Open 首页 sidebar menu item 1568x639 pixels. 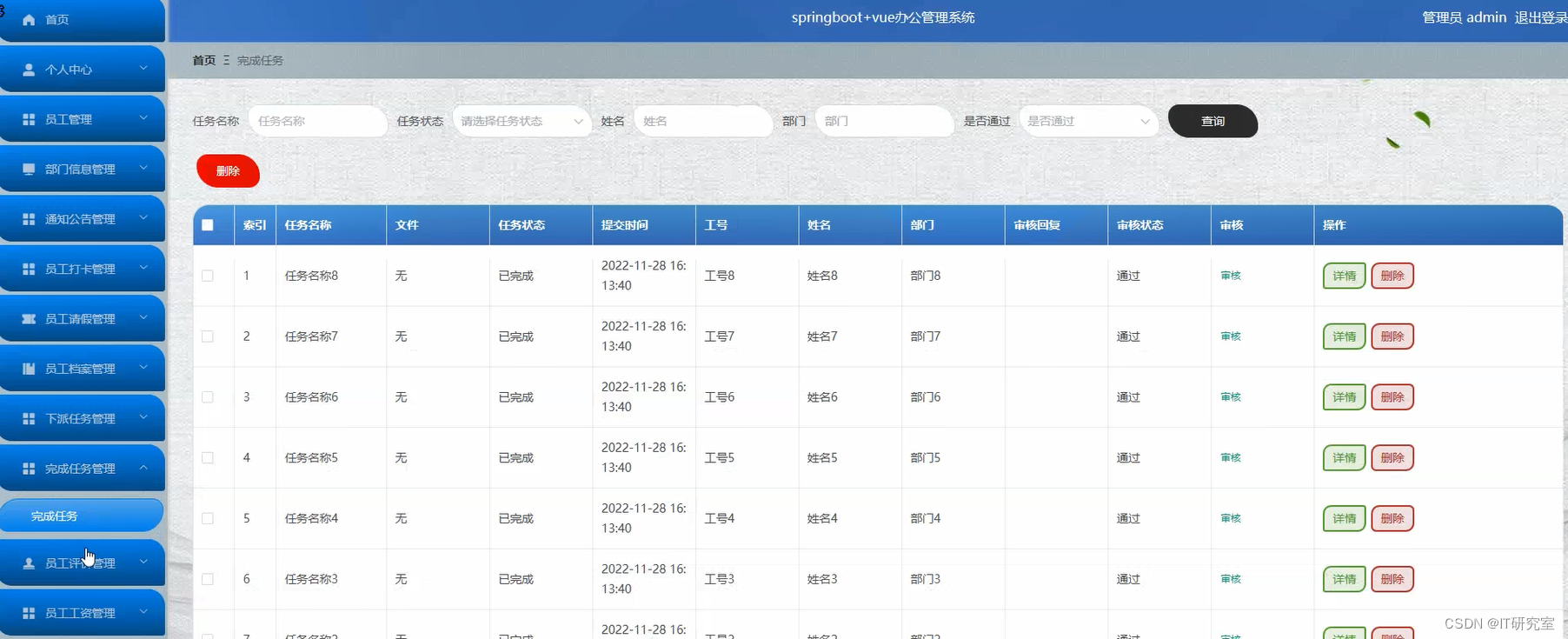coord(83,19)
